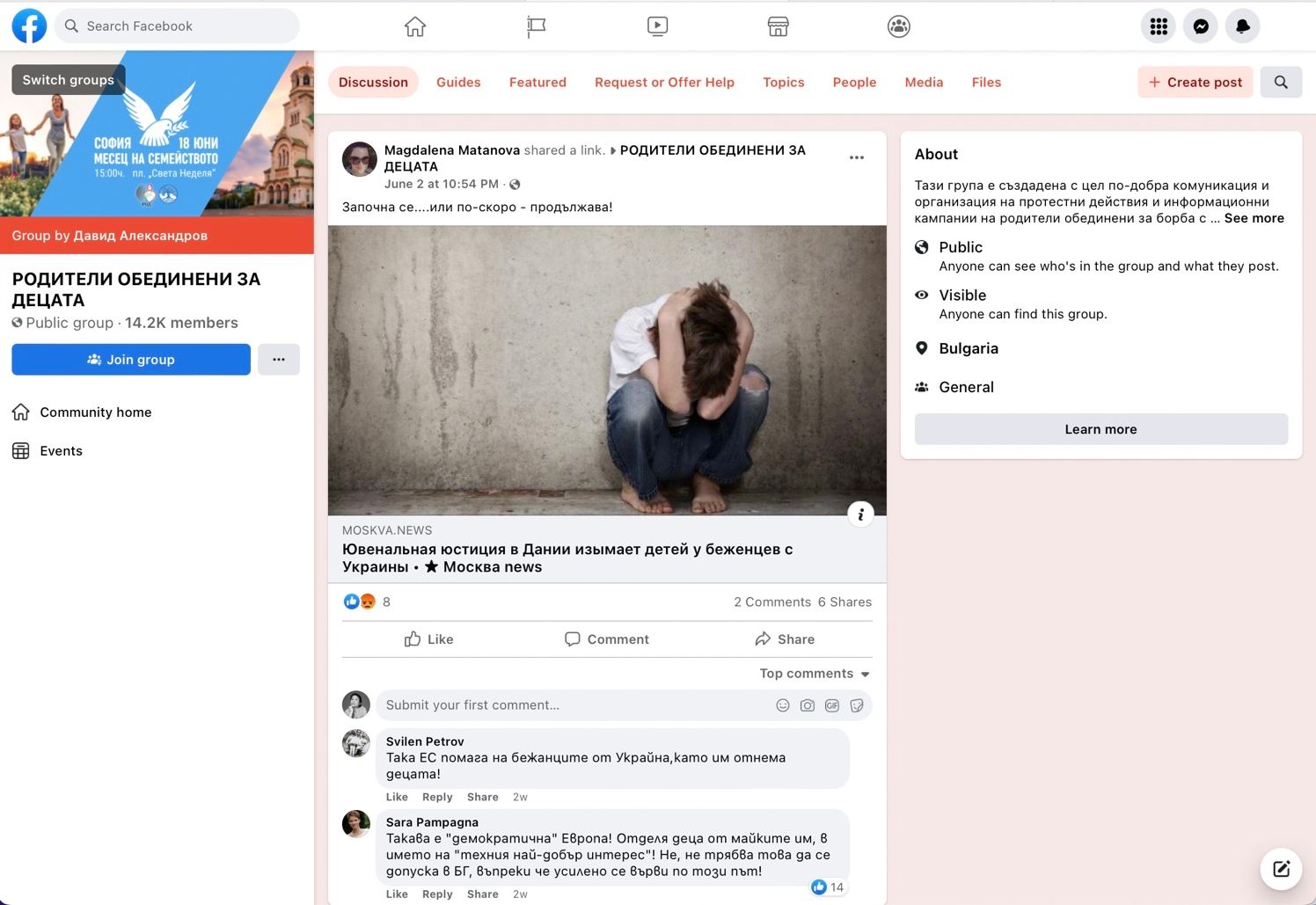
Task: Click the link info icon on article image
Action: (860, 515)
